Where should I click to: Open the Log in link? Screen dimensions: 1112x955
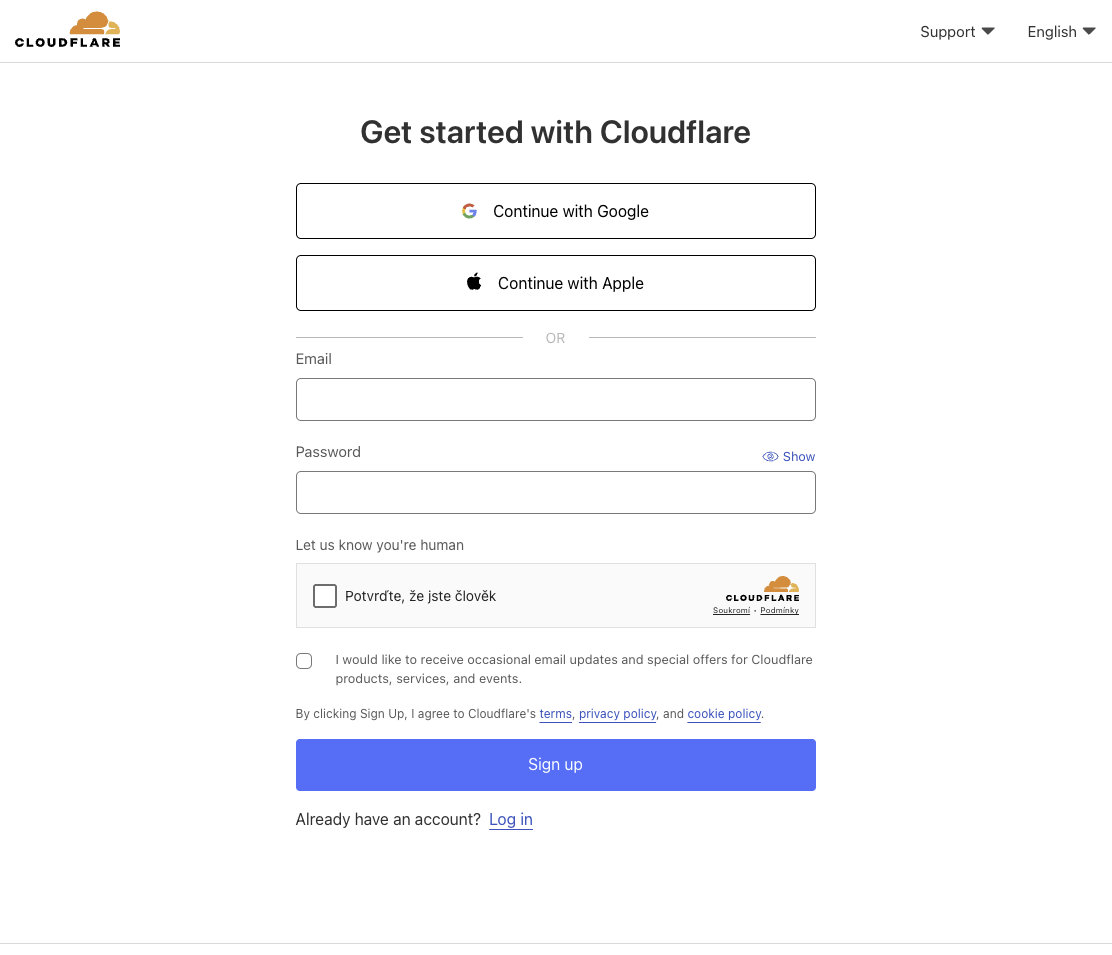pos(510,820)
